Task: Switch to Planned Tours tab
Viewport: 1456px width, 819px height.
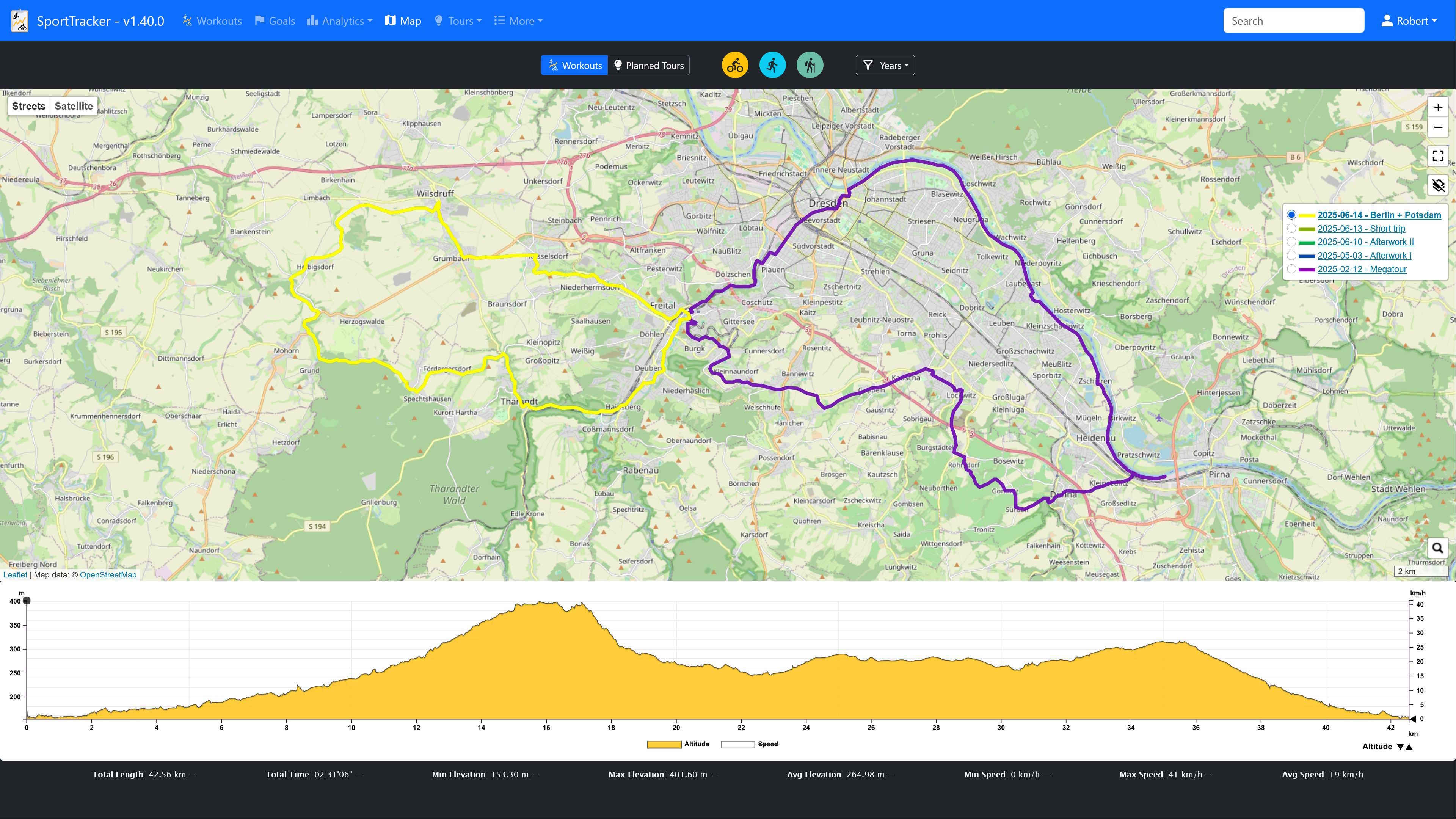Action: [x=648, y=65]
